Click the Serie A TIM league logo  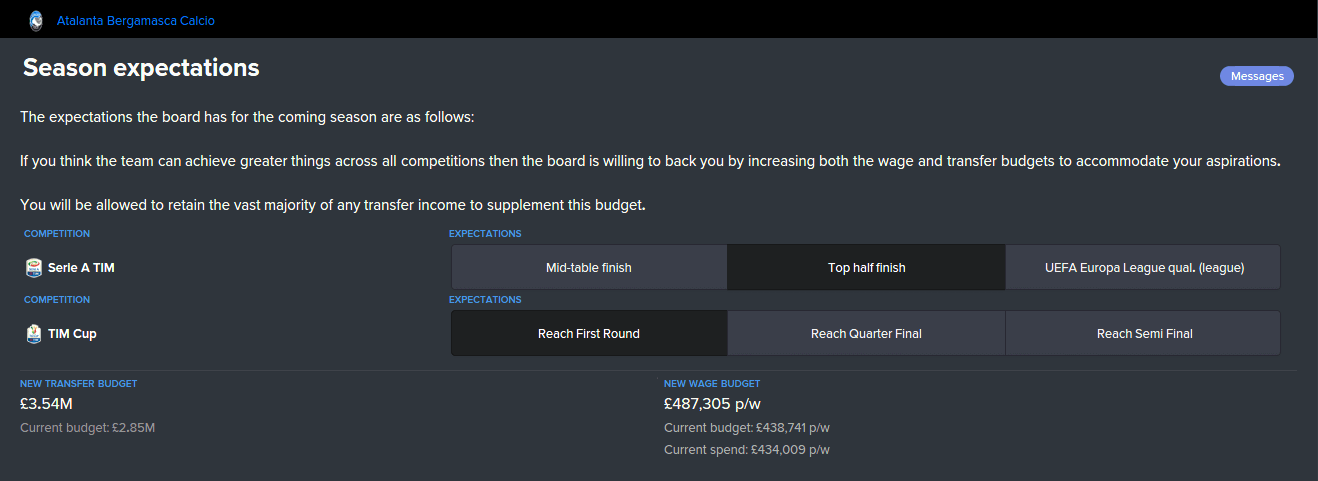(34, 268)
